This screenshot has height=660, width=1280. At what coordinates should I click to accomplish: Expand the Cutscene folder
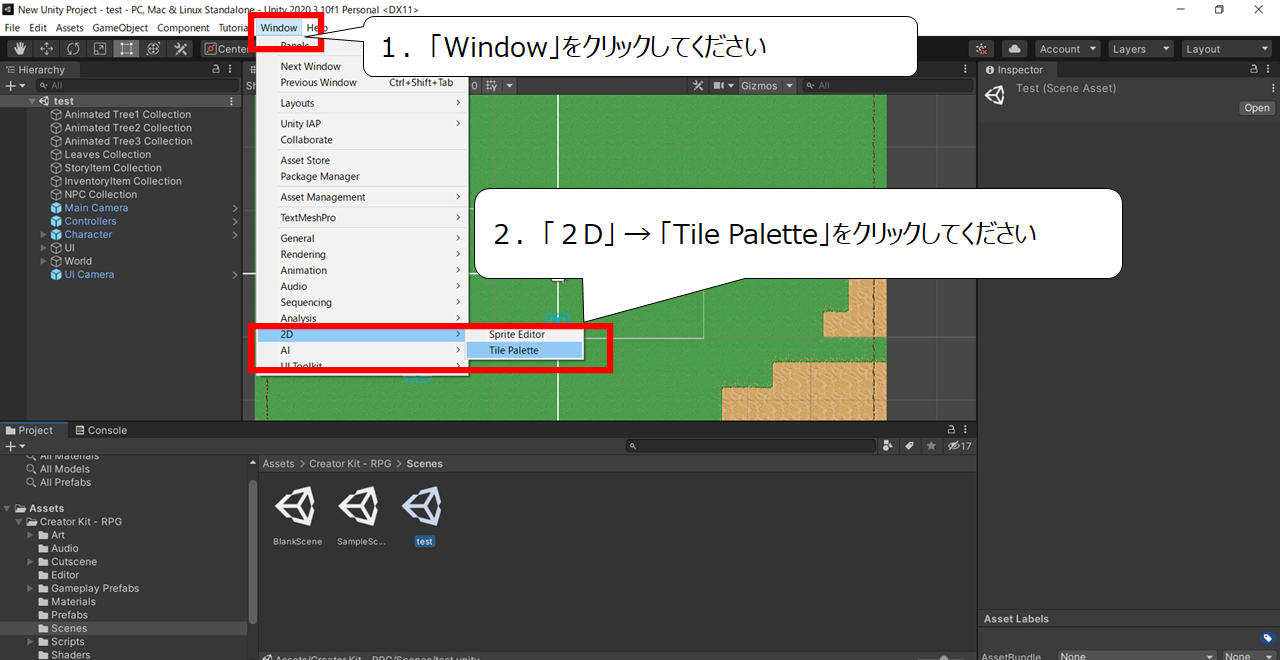pos(30,562)
